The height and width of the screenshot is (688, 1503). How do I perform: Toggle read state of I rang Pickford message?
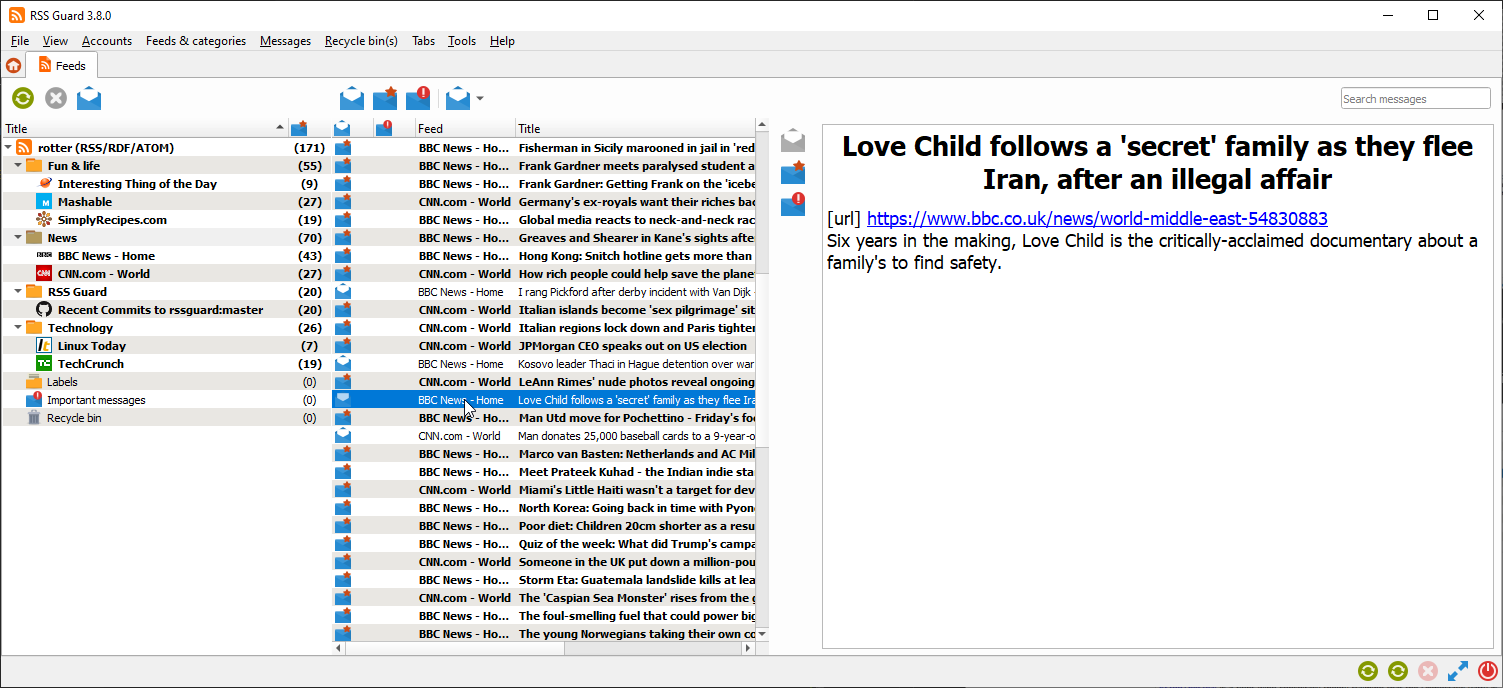(343, 292)
